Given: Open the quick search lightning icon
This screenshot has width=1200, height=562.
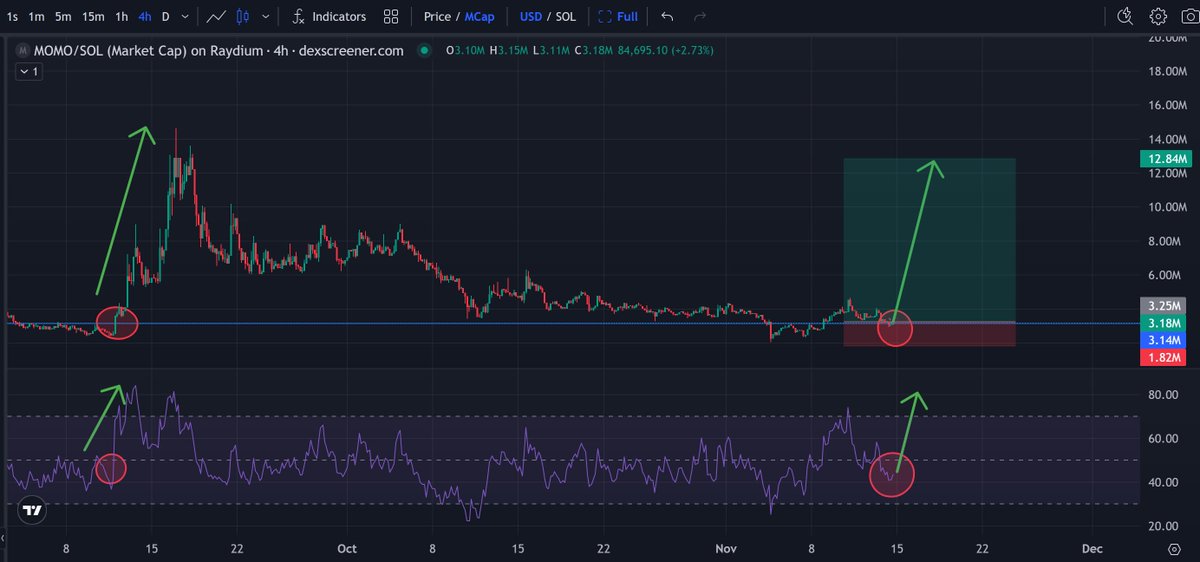Looking at the screenshot, I should [x=1125, y=16].
